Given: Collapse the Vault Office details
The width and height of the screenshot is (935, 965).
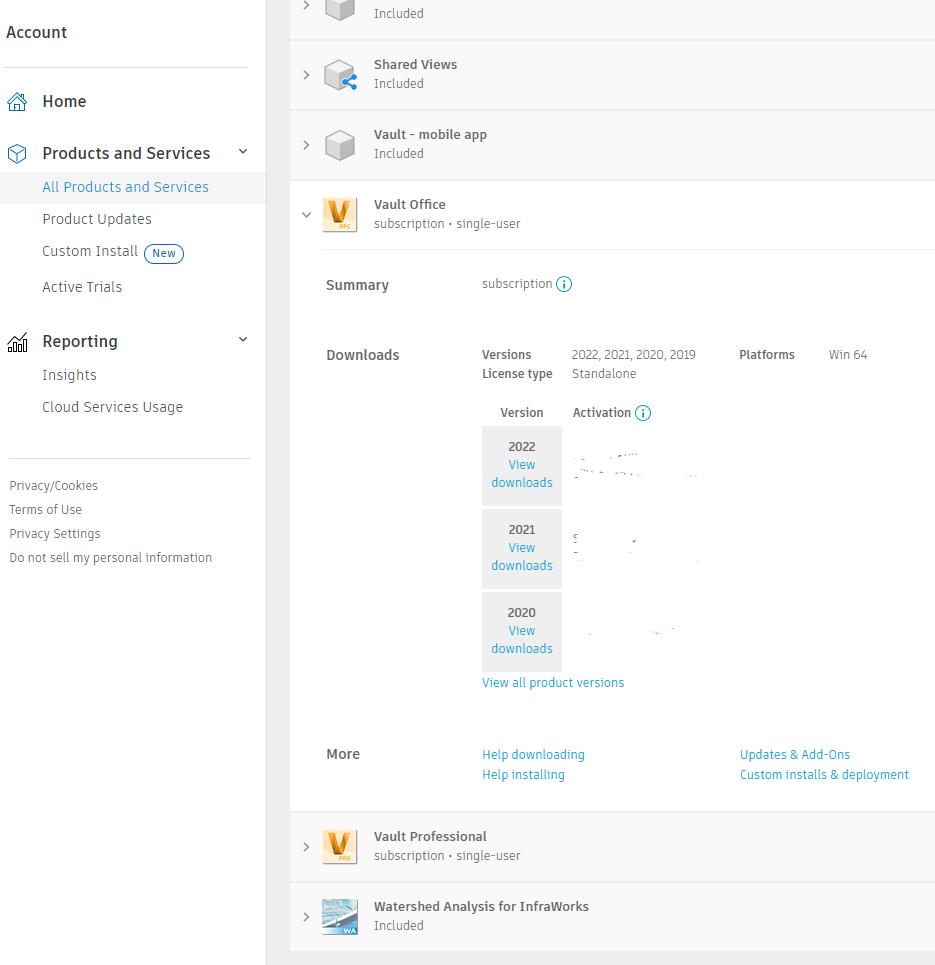Looking at the screenshot, I should (306, 214).
